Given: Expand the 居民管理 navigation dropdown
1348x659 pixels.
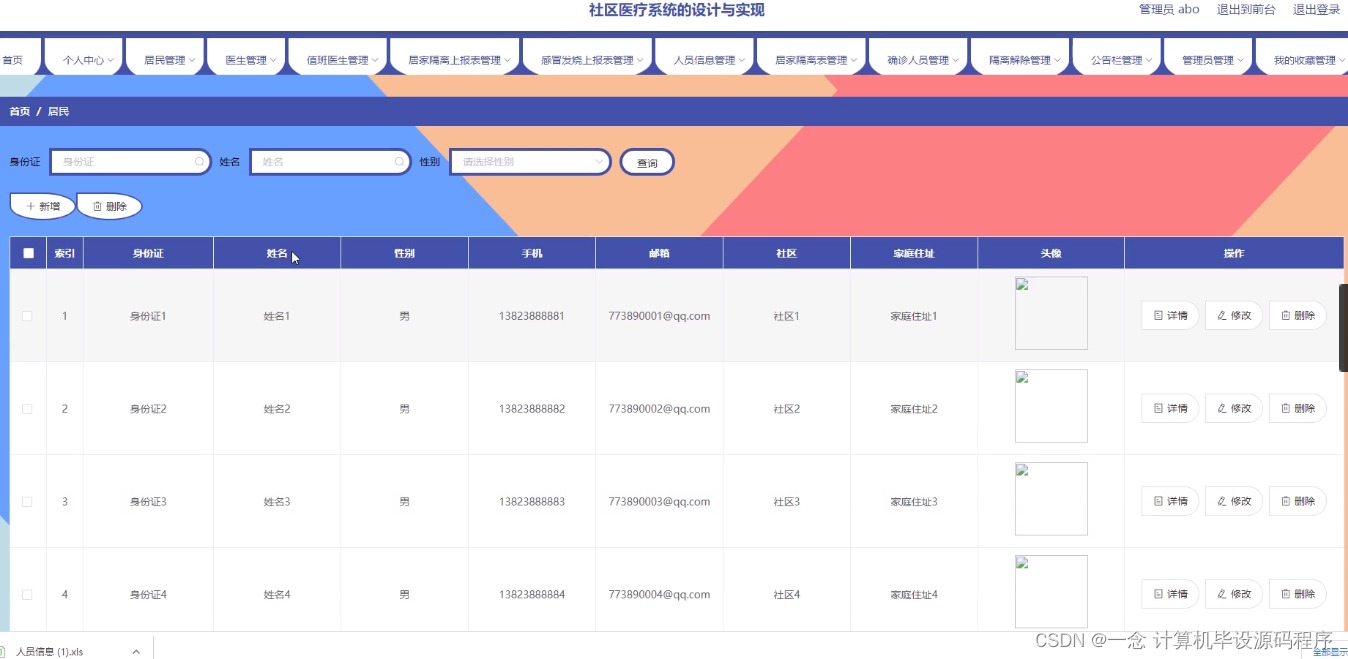Looking at the screenshot, I should (164, 58).
